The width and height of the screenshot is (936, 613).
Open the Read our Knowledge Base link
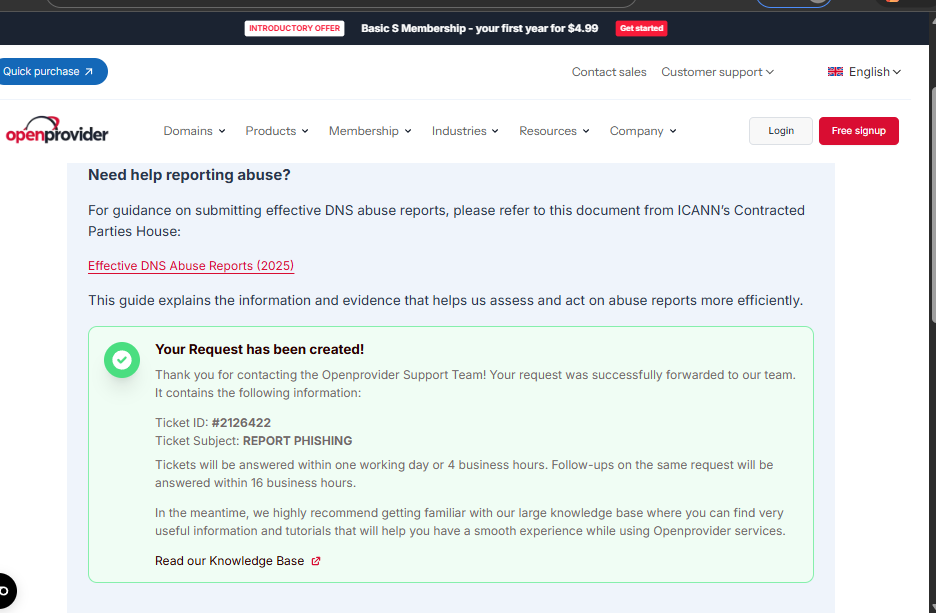click(x=238, y=561)
